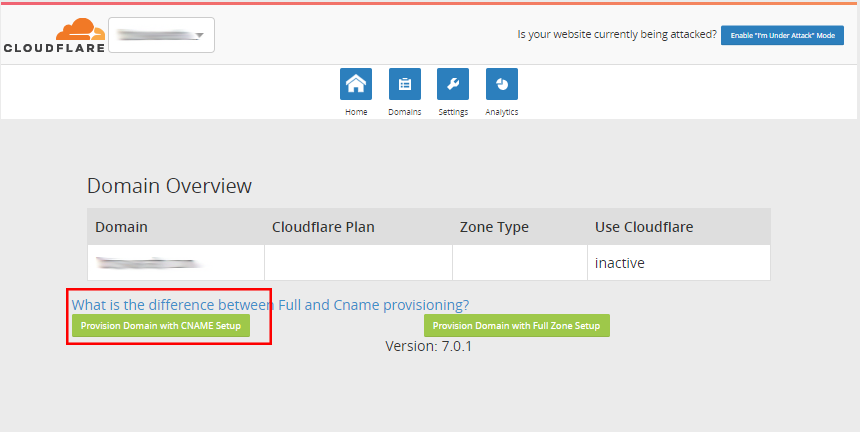Click the Domain Overview heading
The height and width of the screenshot is (432, 860).
[169, 186]
